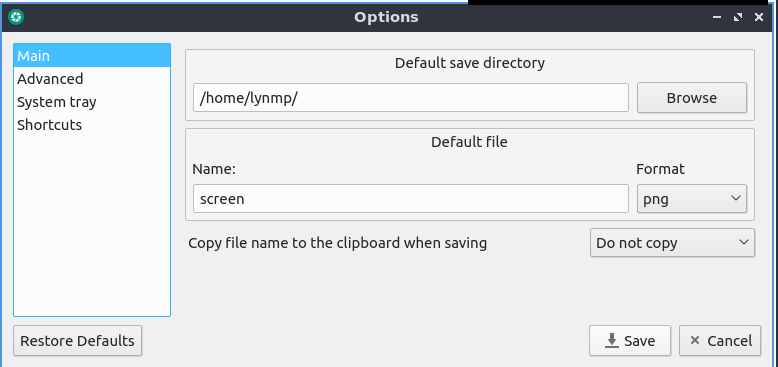Close the Options window
The height and width of the screenshot is (367, 778).
759,17
